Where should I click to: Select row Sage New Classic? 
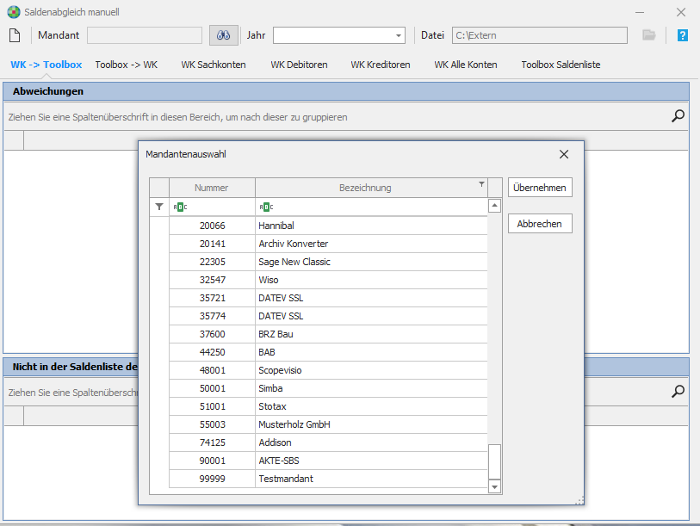tap(328, 262)
